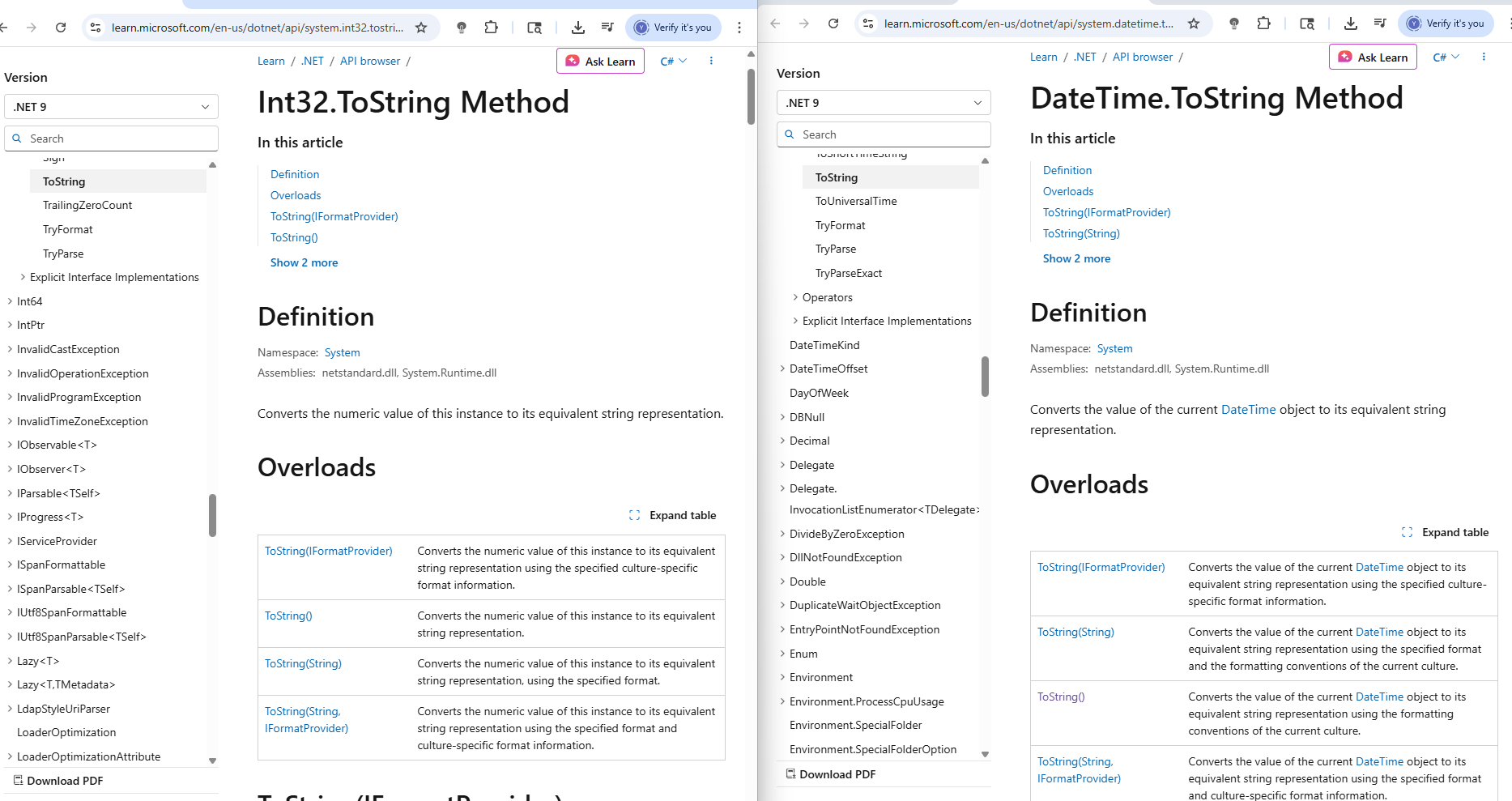Click the media control icon in the left browser
Viewport: 1512px width, 801px height.
click(x=607, y=28)
